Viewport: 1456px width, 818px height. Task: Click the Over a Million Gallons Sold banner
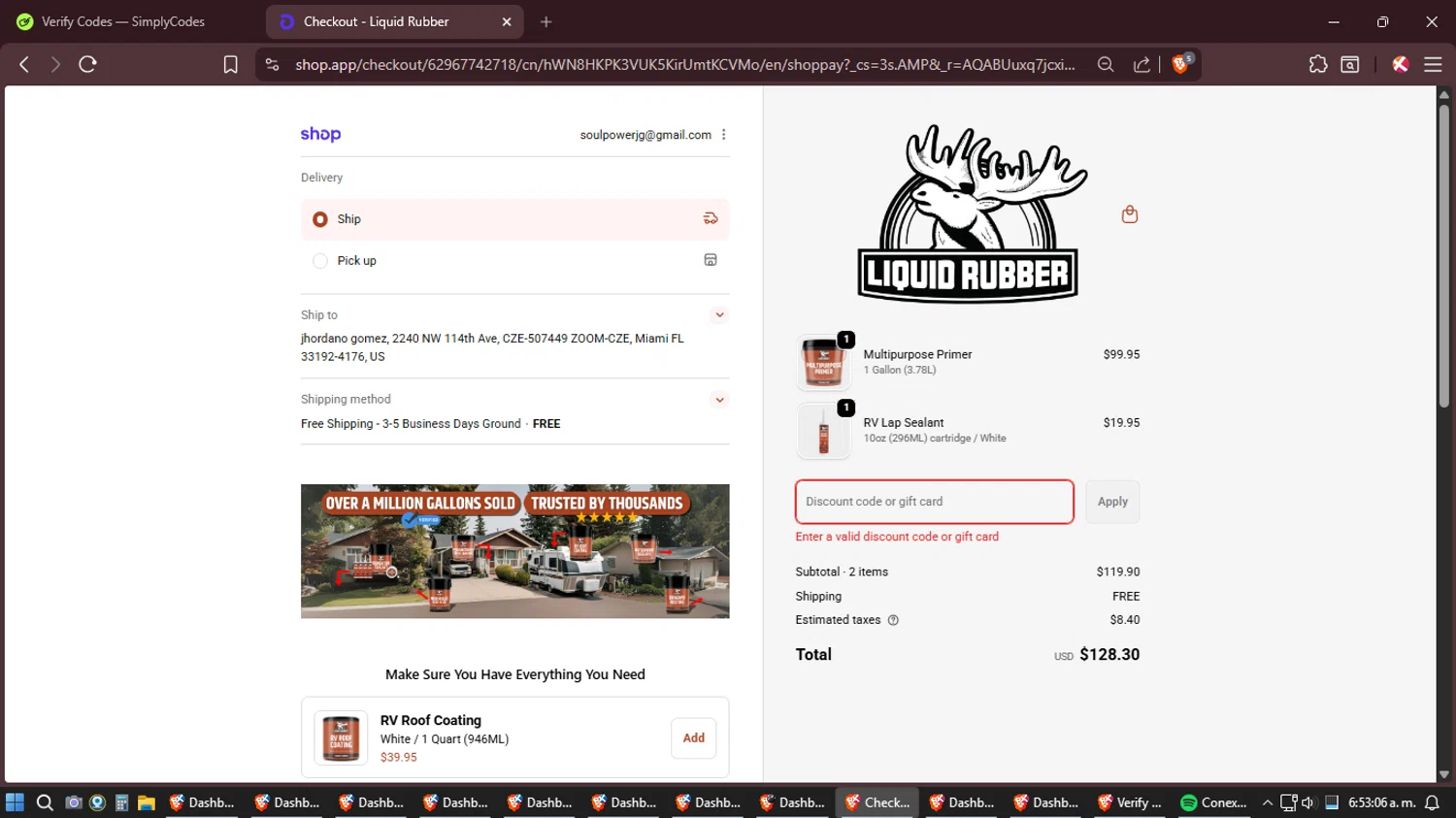point(514,551)
